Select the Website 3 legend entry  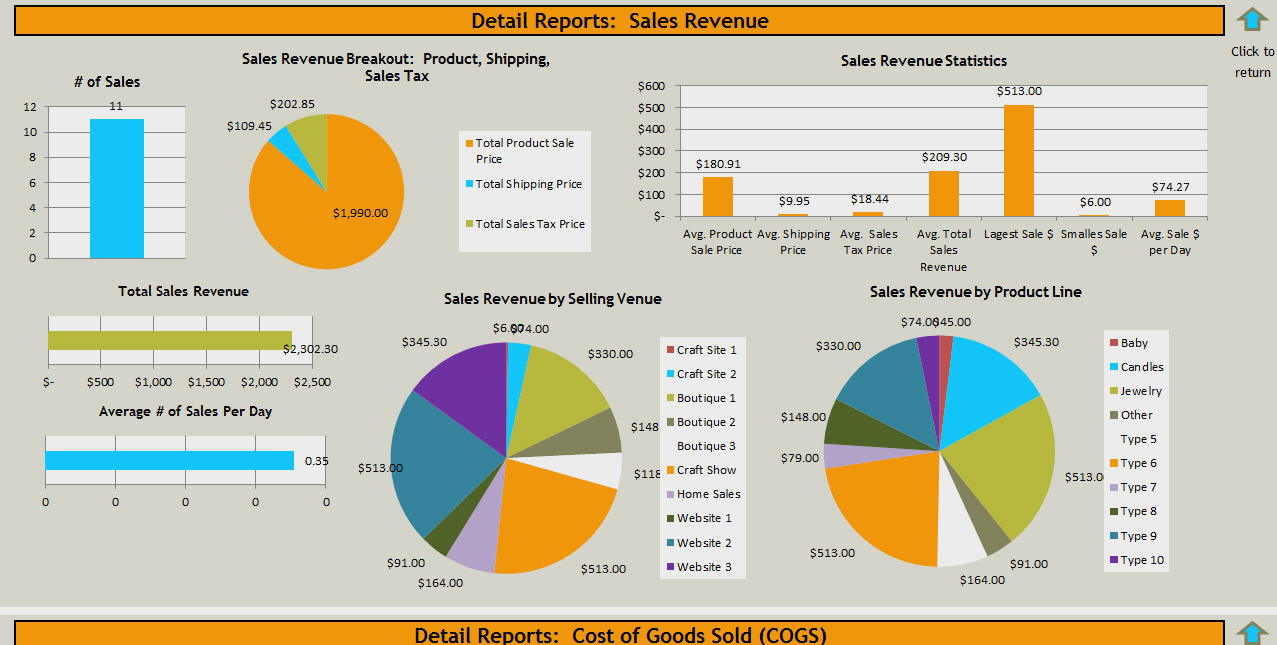[x=703, y=567]
